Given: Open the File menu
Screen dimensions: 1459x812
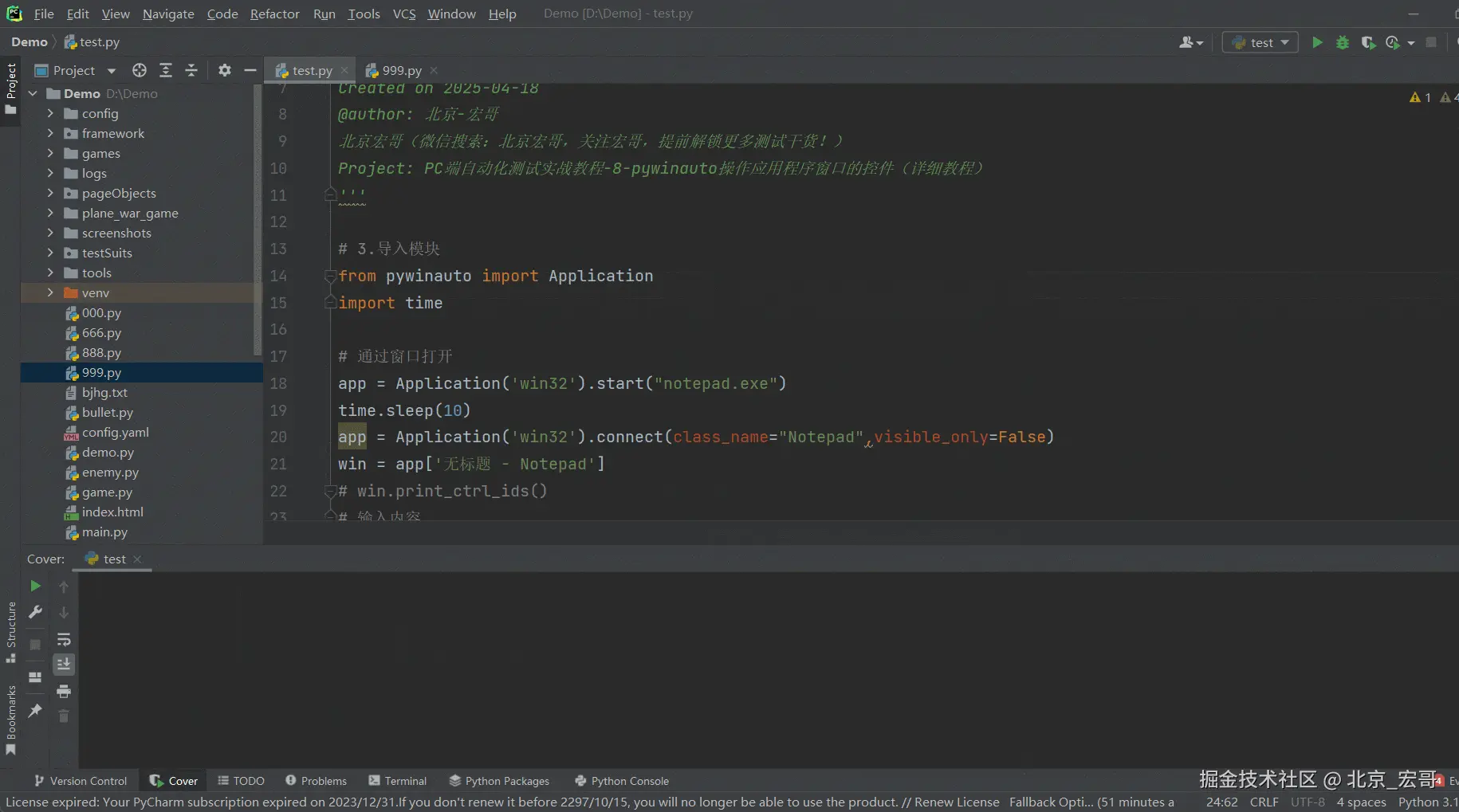Looking at the screenshot, I should click(x=44, y=14).
